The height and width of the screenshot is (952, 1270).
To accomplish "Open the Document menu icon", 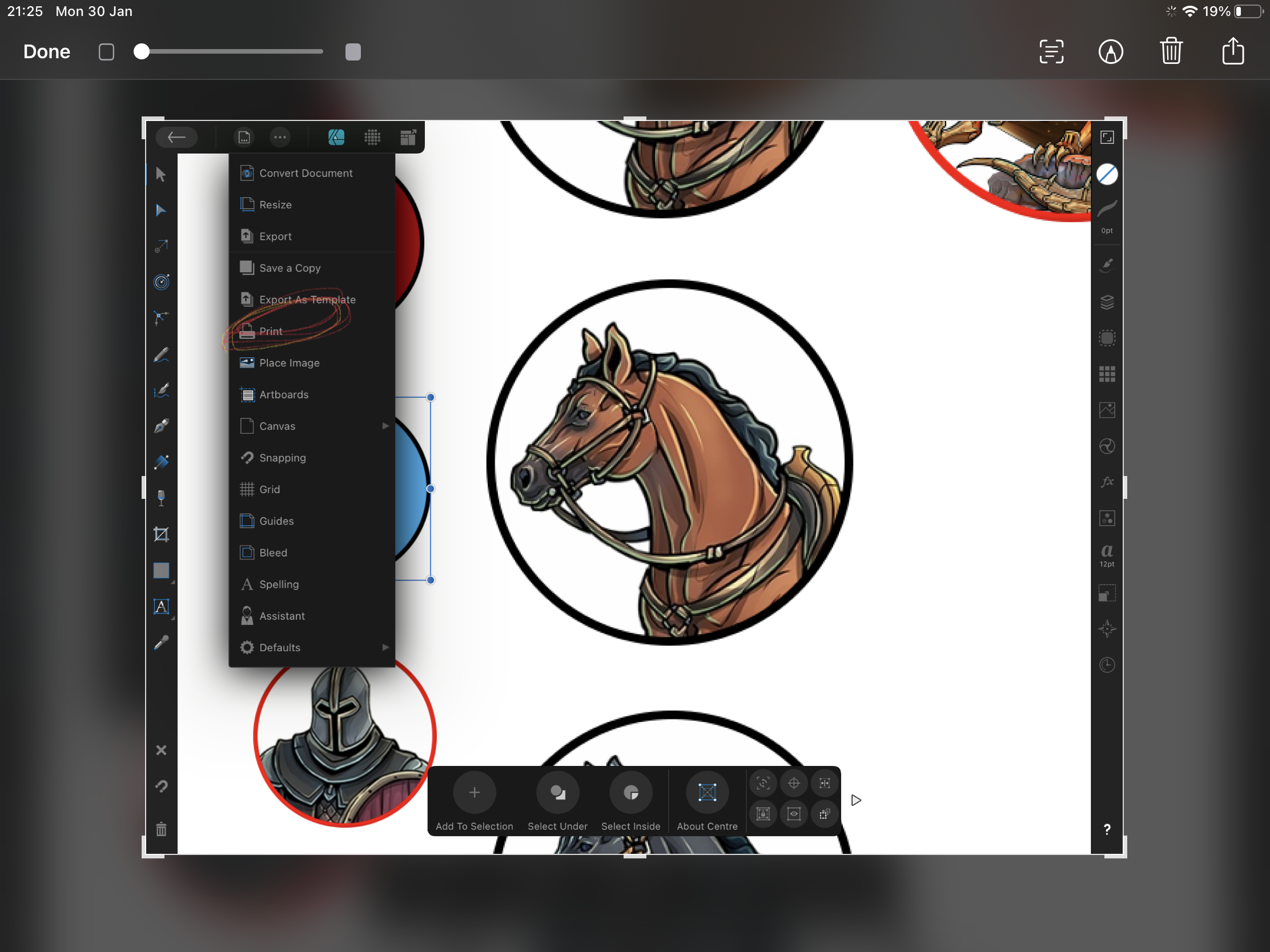I will pyautogui.click(x=244, y=137).
